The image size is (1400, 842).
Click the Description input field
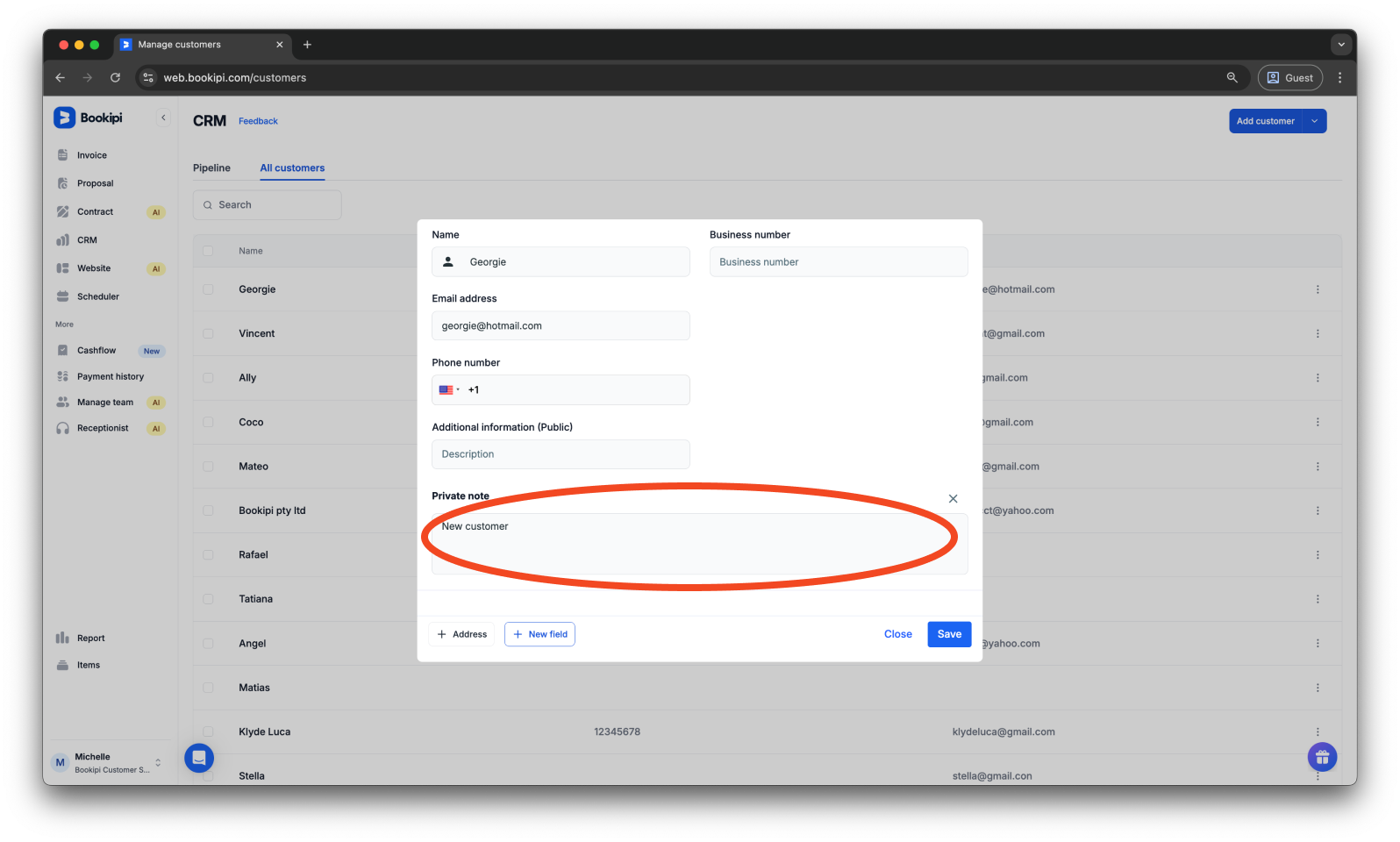[561, 454]
